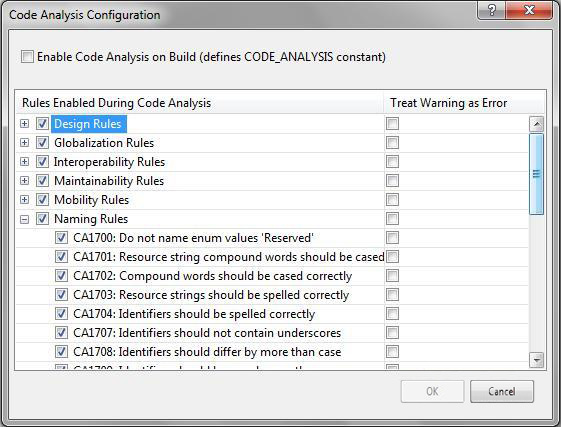
Task: Expand the Interoperability Rules node
Action: (x=24, y=161)
